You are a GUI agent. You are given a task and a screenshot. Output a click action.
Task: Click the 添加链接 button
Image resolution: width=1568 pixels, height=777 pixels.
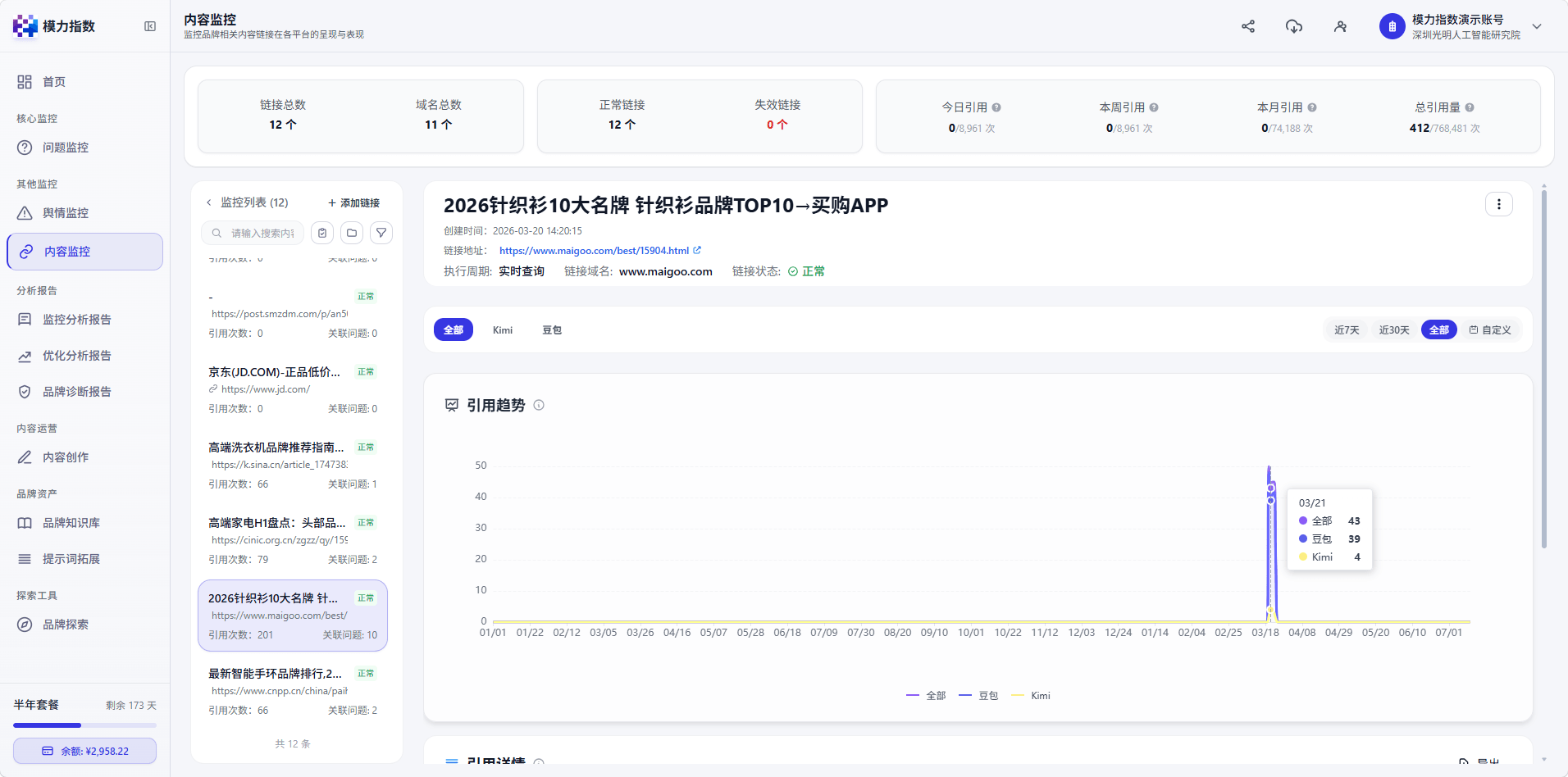click(353, 202)
